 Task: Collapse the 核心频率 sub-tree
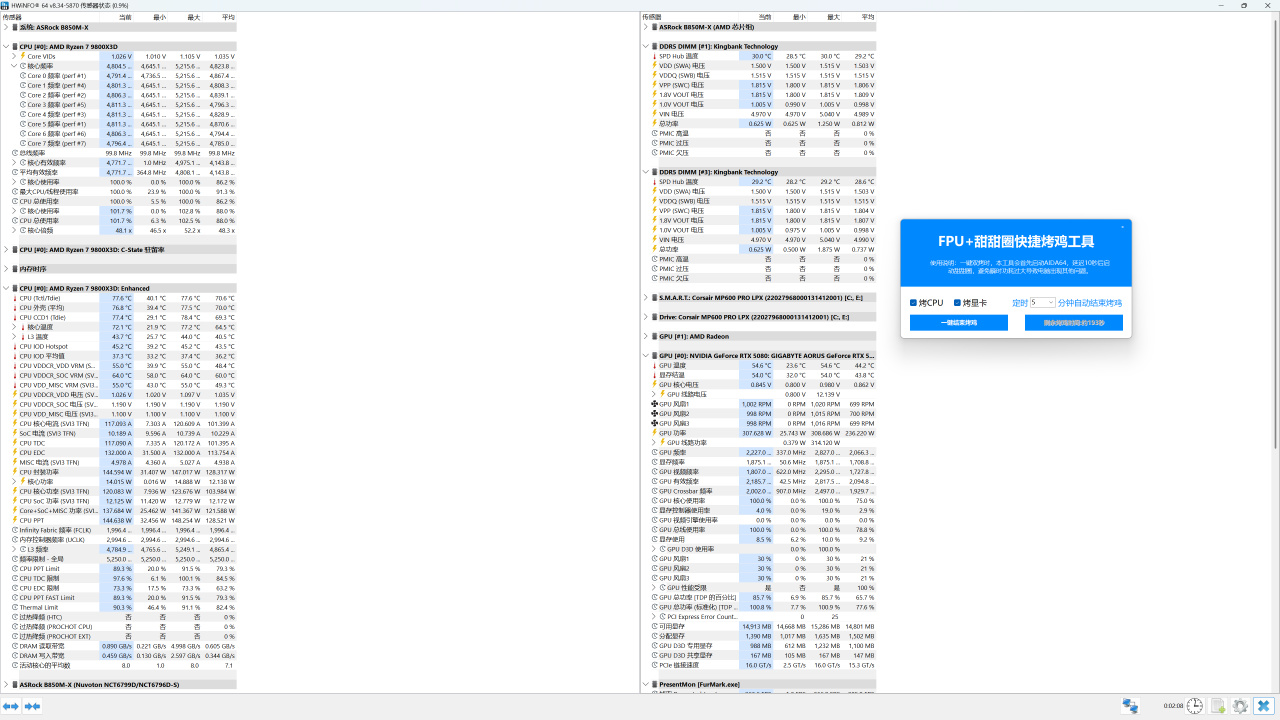(14, 66)
